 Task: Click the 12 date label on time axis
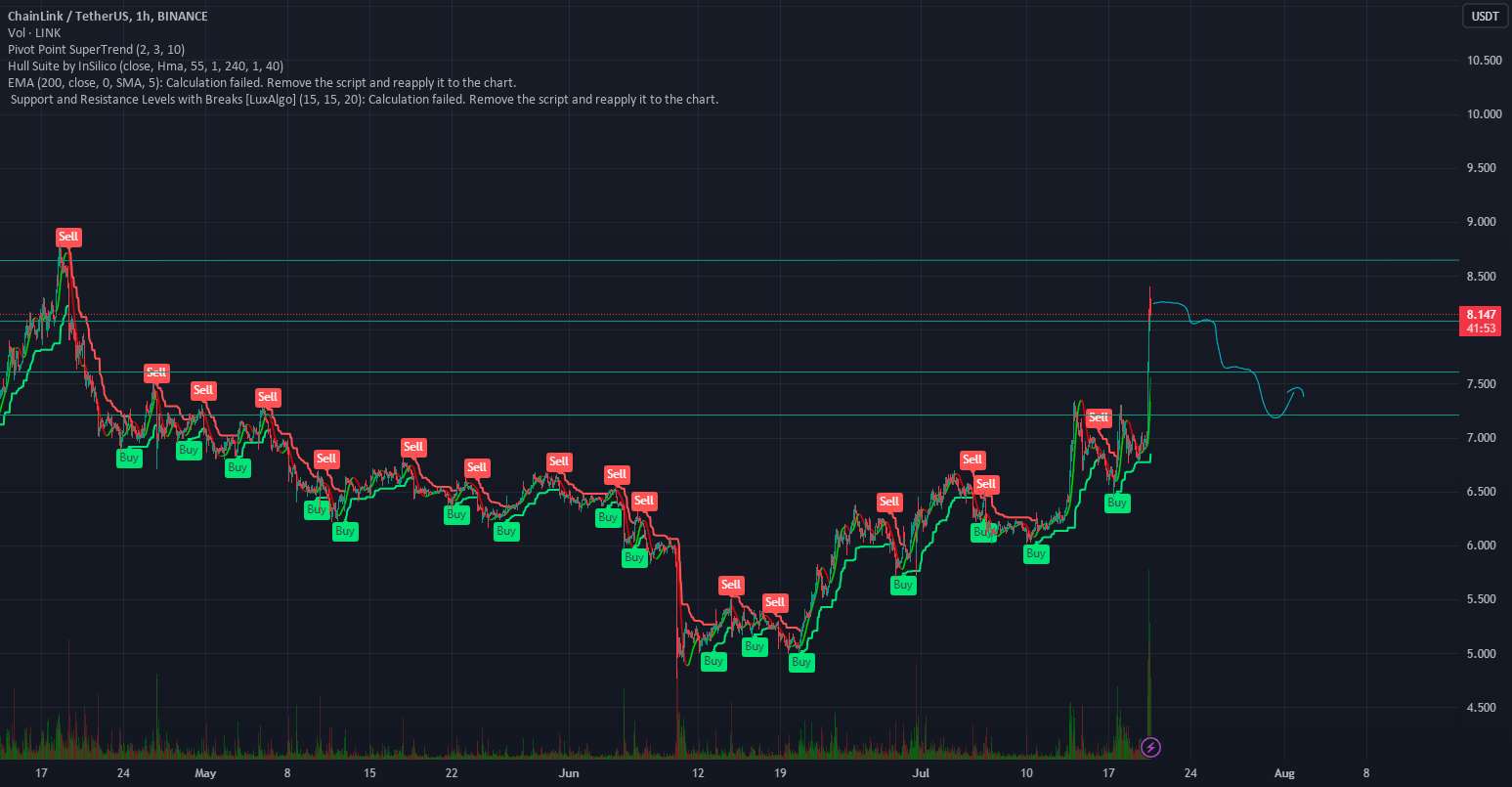(698, 772)
